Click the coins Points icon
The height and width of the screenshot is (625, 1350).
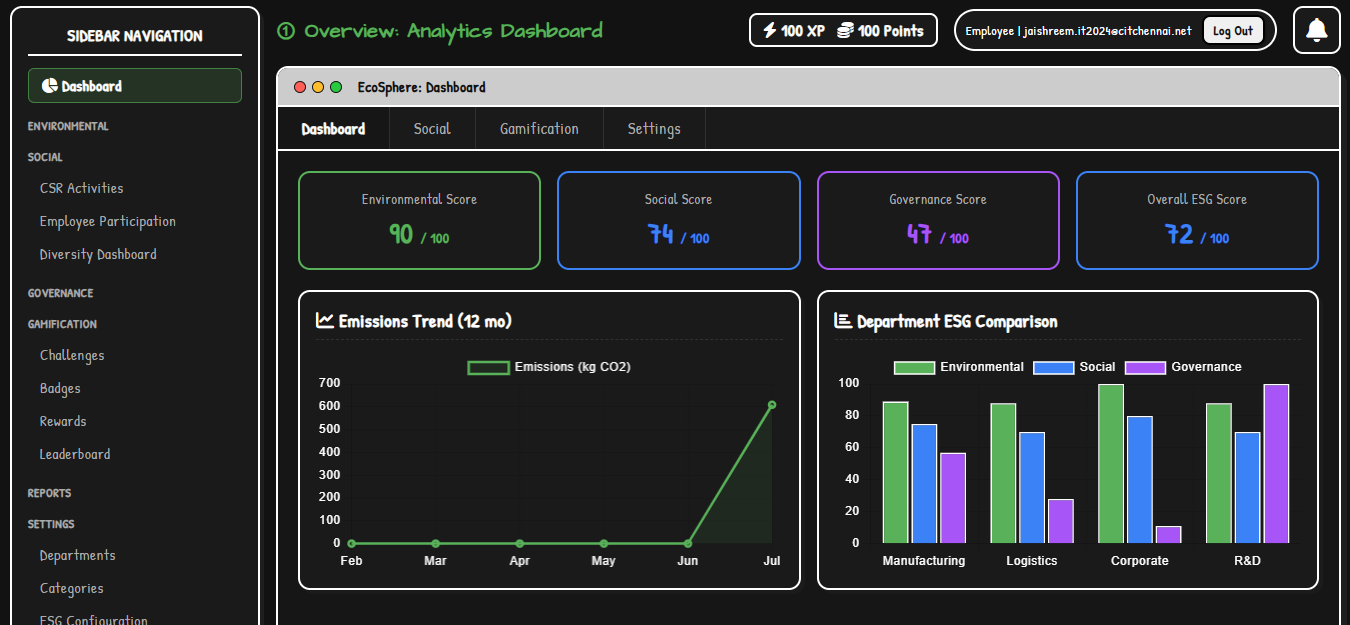tap(845, 31)
